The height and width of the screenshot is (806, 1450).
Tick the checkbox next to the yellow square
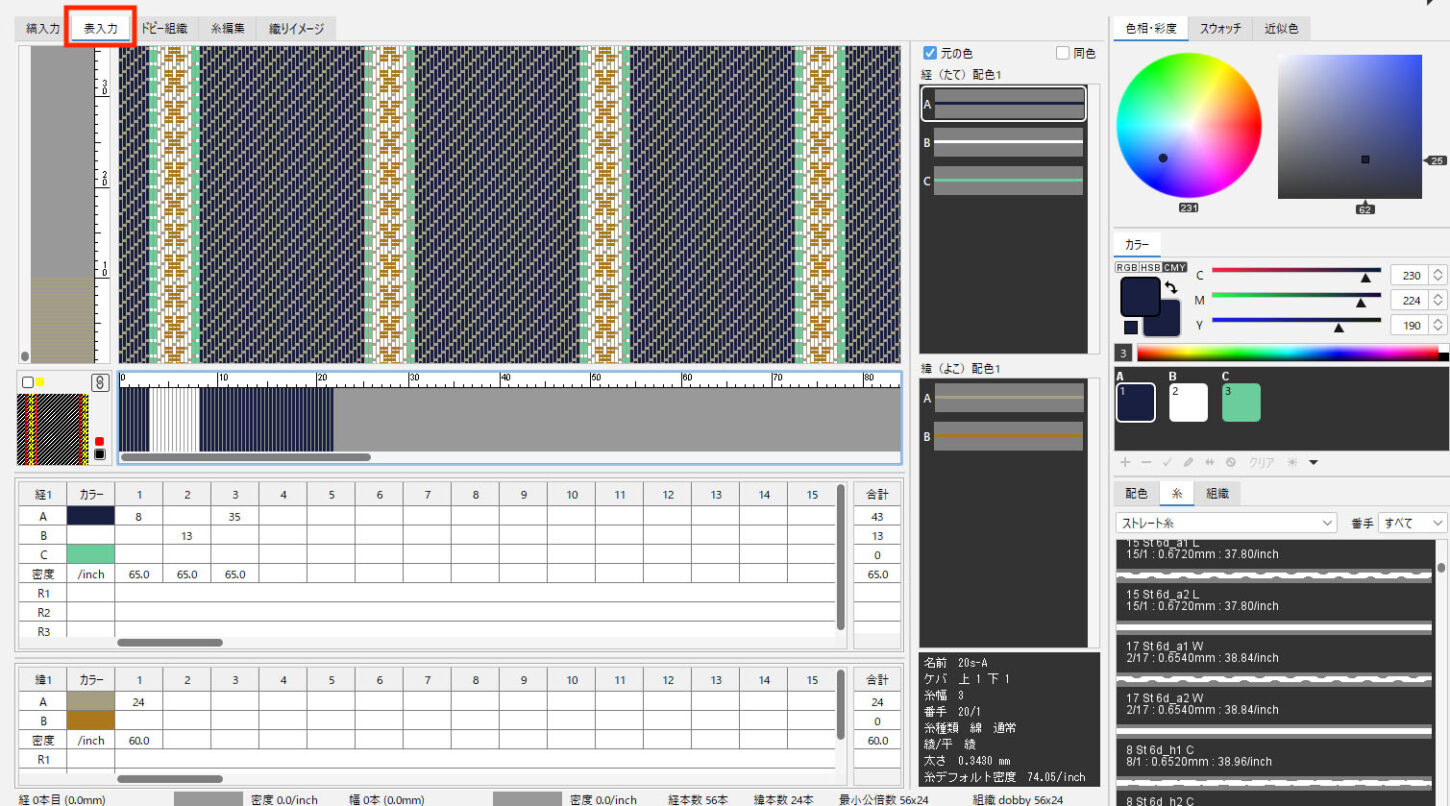tap(27, 382)
